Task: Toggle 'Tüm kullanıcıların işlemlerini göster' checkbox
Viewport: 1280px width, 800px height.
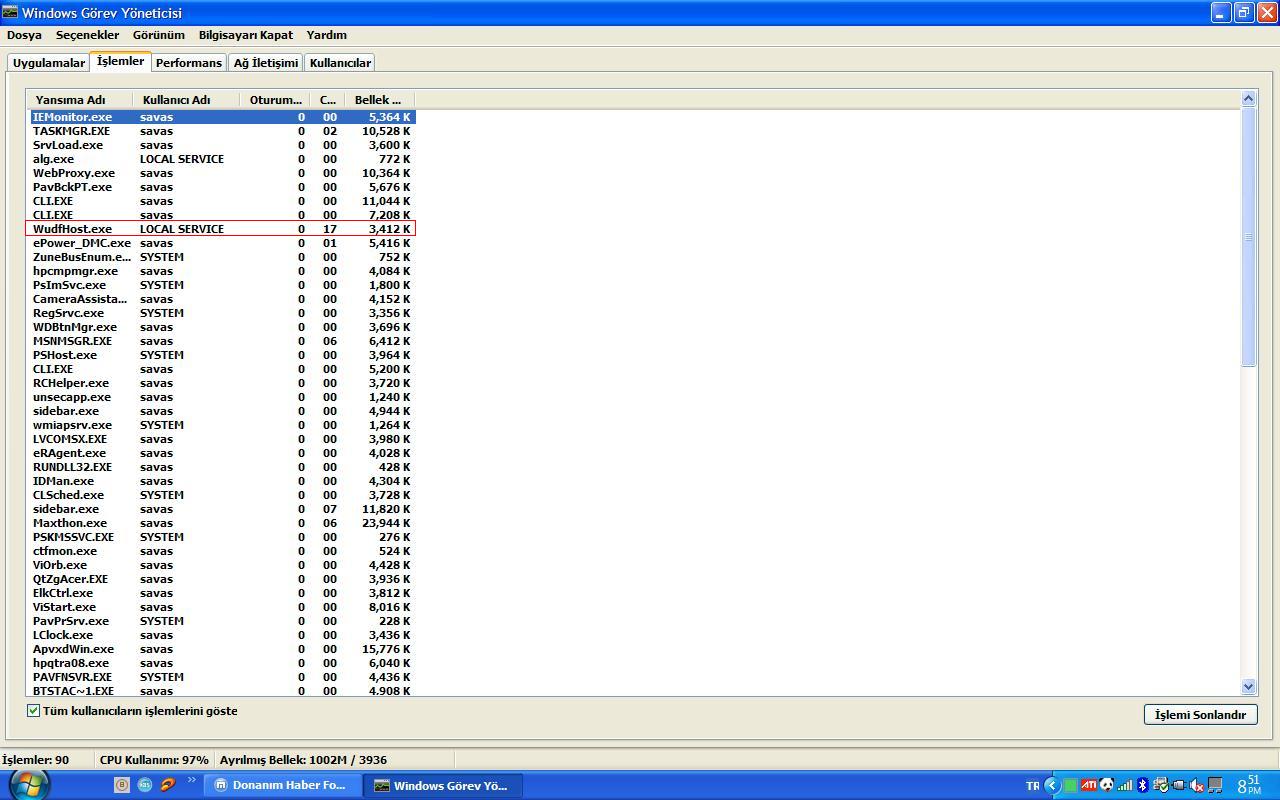Action: 33,711
